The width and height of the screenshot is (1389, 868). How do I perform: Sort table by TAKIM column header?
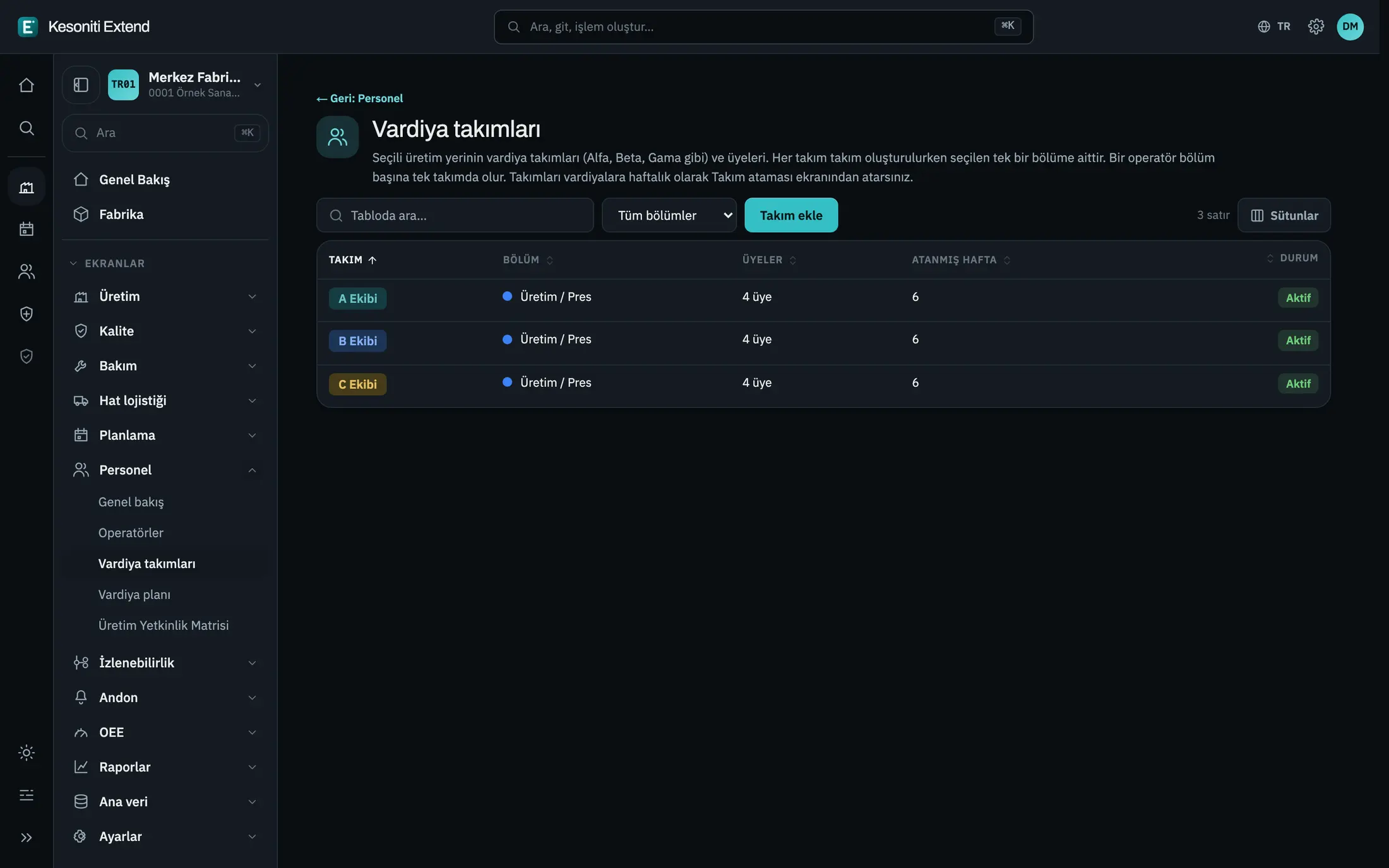tap(352, 260)
